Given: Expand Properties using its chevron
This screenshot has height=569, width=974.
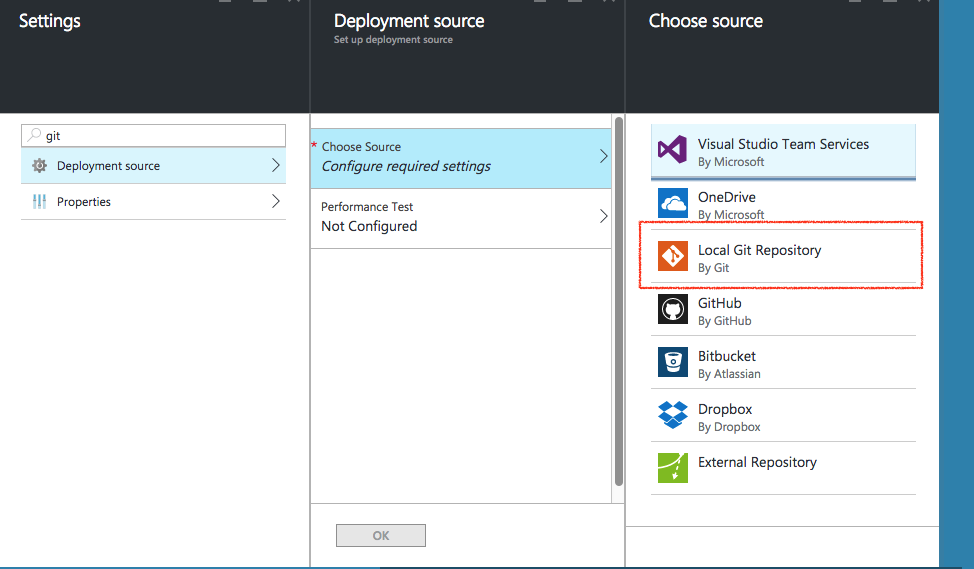Looking at the screenshot, I should coord(276,201).
